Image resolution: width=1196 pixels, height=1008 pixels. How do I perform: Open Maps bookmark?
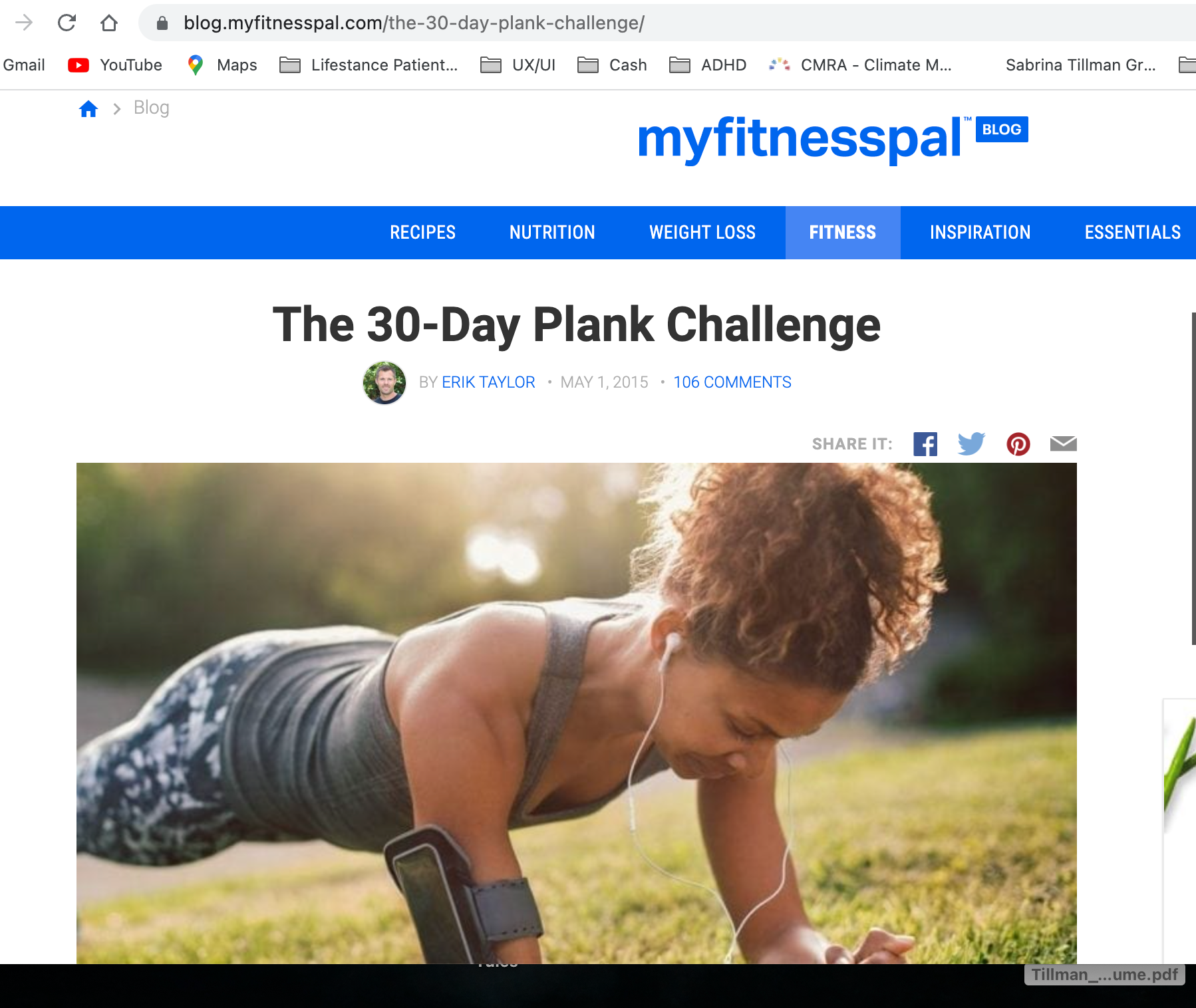pyautogui.click(x=222, y=65)
